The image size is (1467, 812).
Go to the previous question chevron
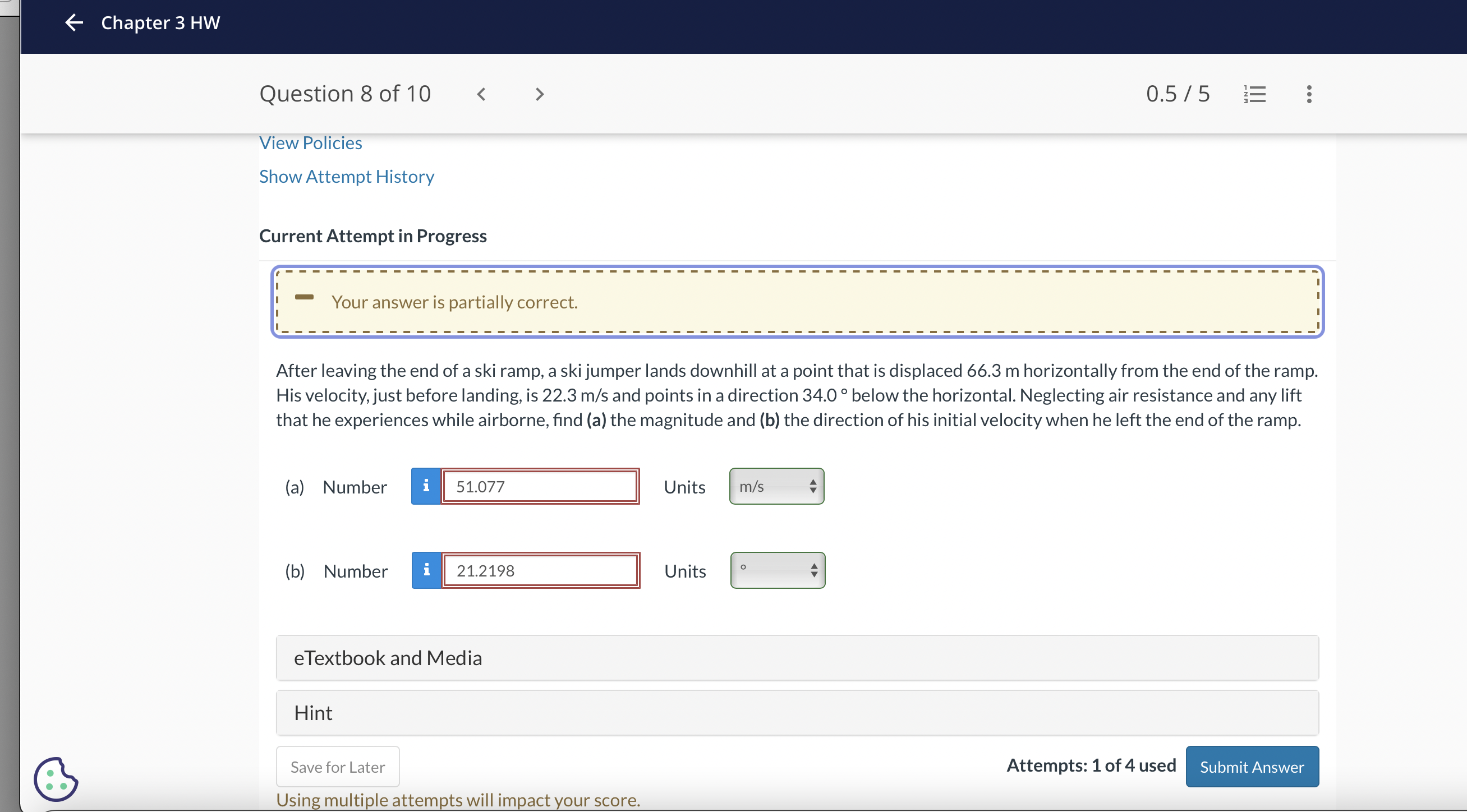tap(481, 94)
